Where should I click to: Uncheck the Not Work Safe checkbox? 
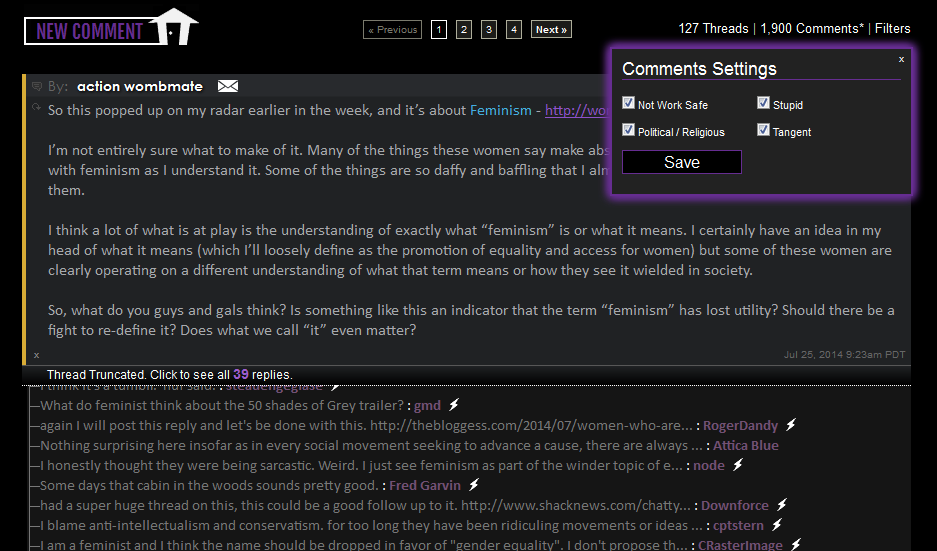pos(628,103)
